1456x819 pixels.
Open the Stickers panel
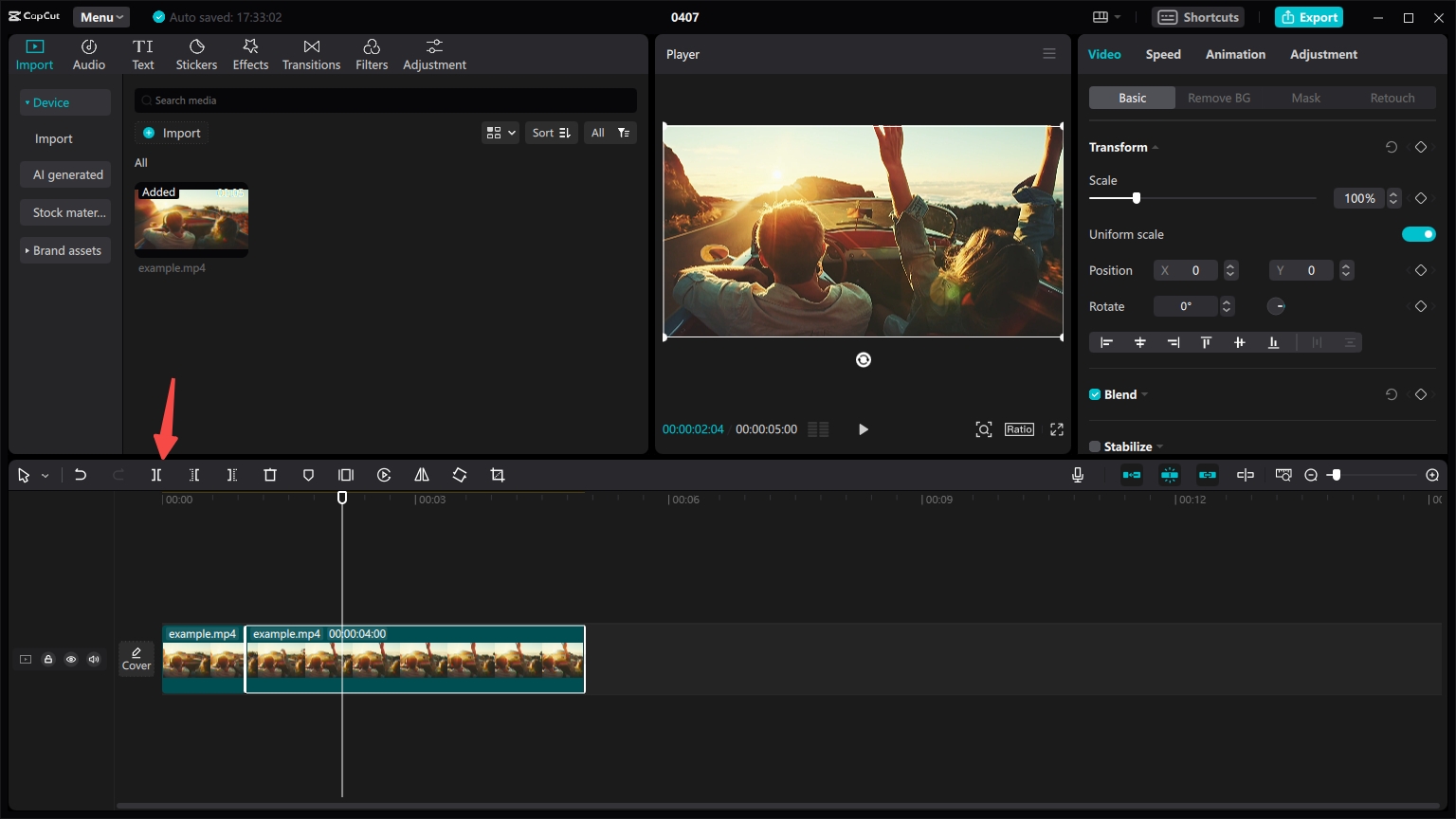pos(196,55)
